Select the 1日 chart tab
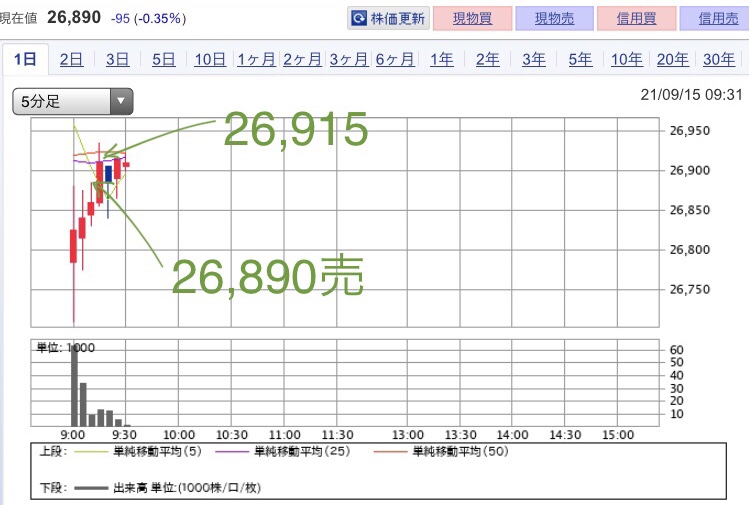Image resolution: width=749 pixels, height=505 pixels. 25,60
